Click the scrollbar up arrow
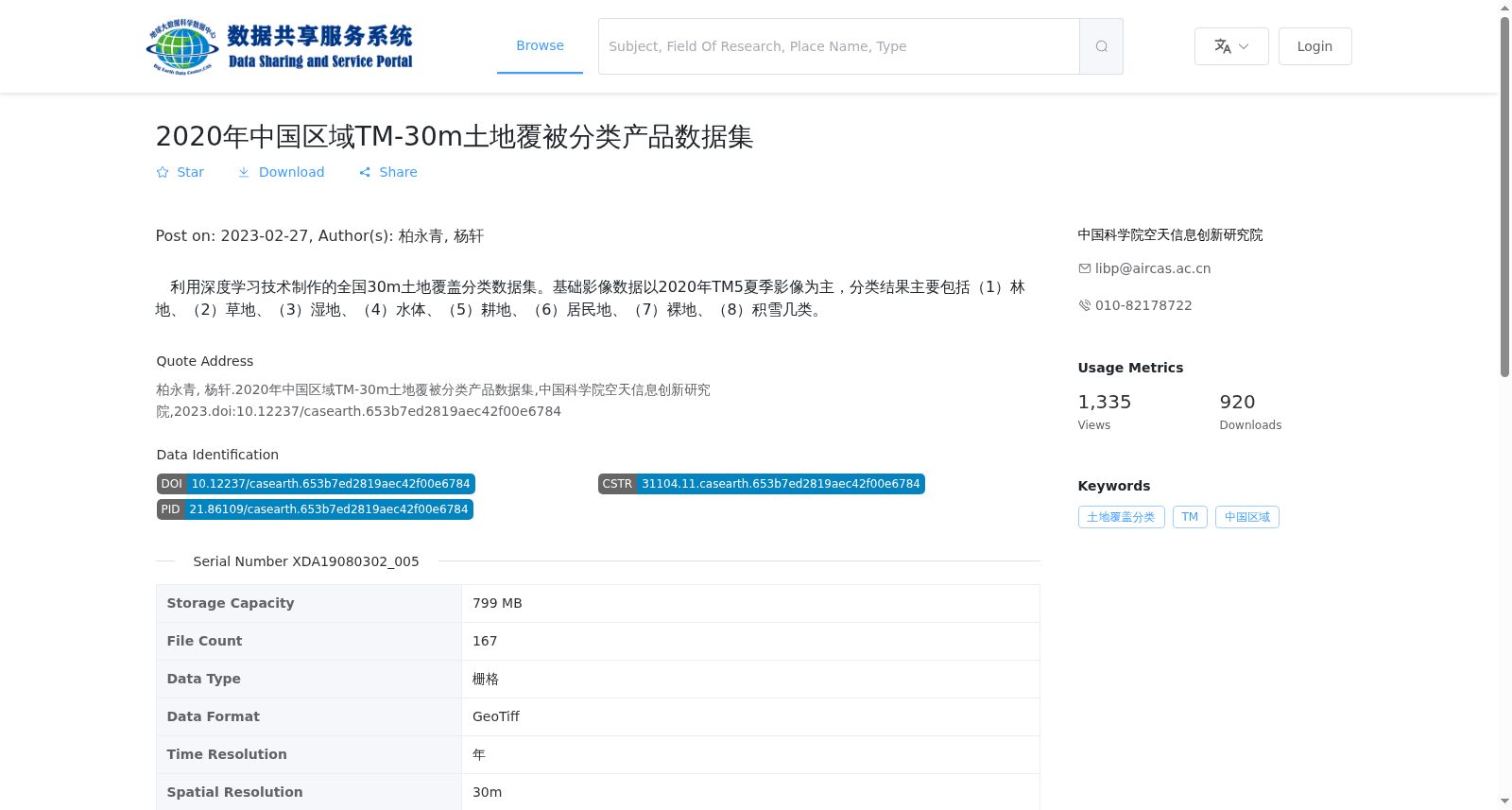The width and height of the screenshot is (1512, 810). coord(1504,8)
